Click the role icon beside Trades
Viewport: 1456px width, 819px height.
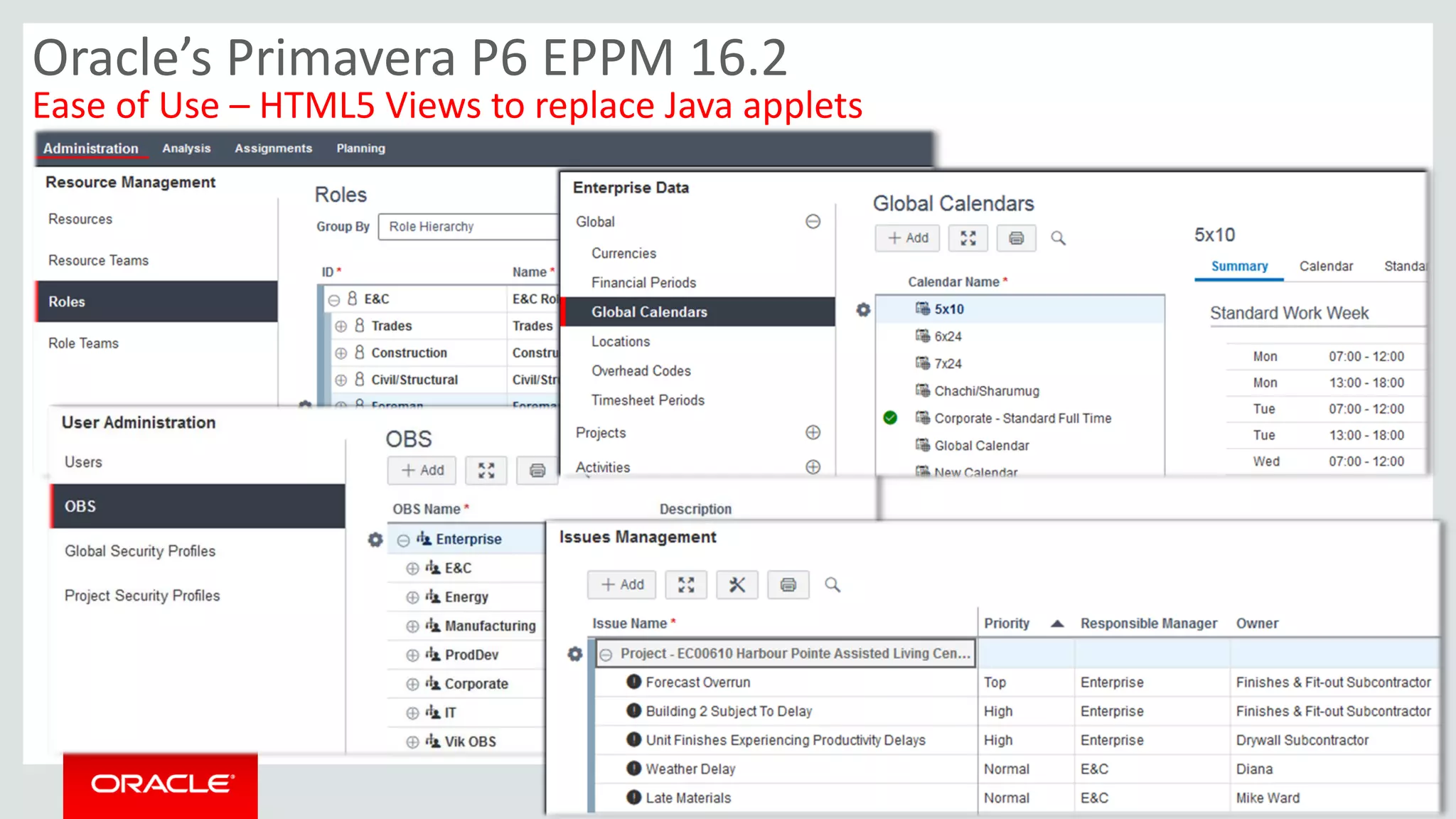pyautogui.click(x=360, y=326)
